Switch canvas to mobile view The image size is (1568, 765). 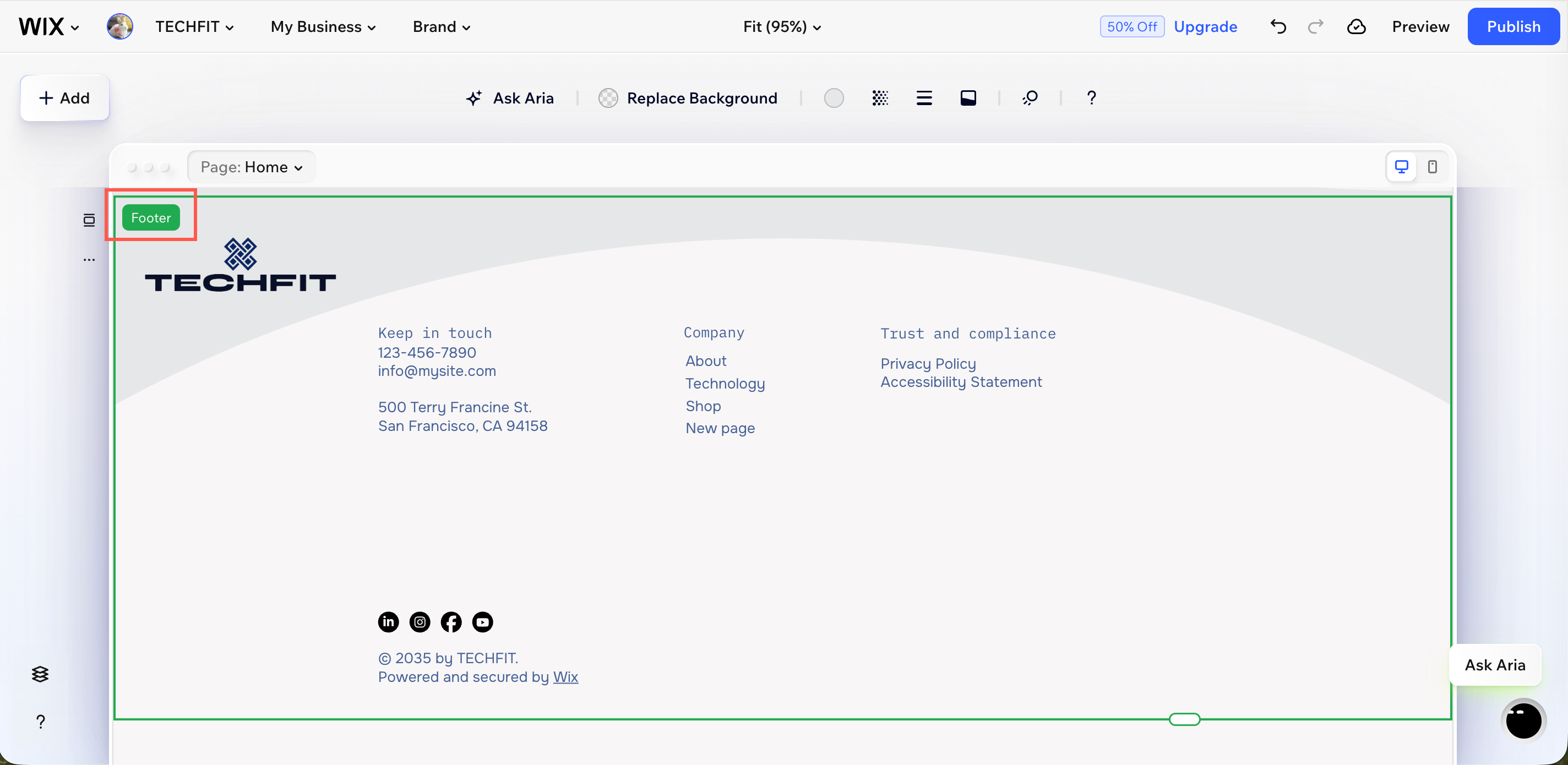pos(1433,166)
